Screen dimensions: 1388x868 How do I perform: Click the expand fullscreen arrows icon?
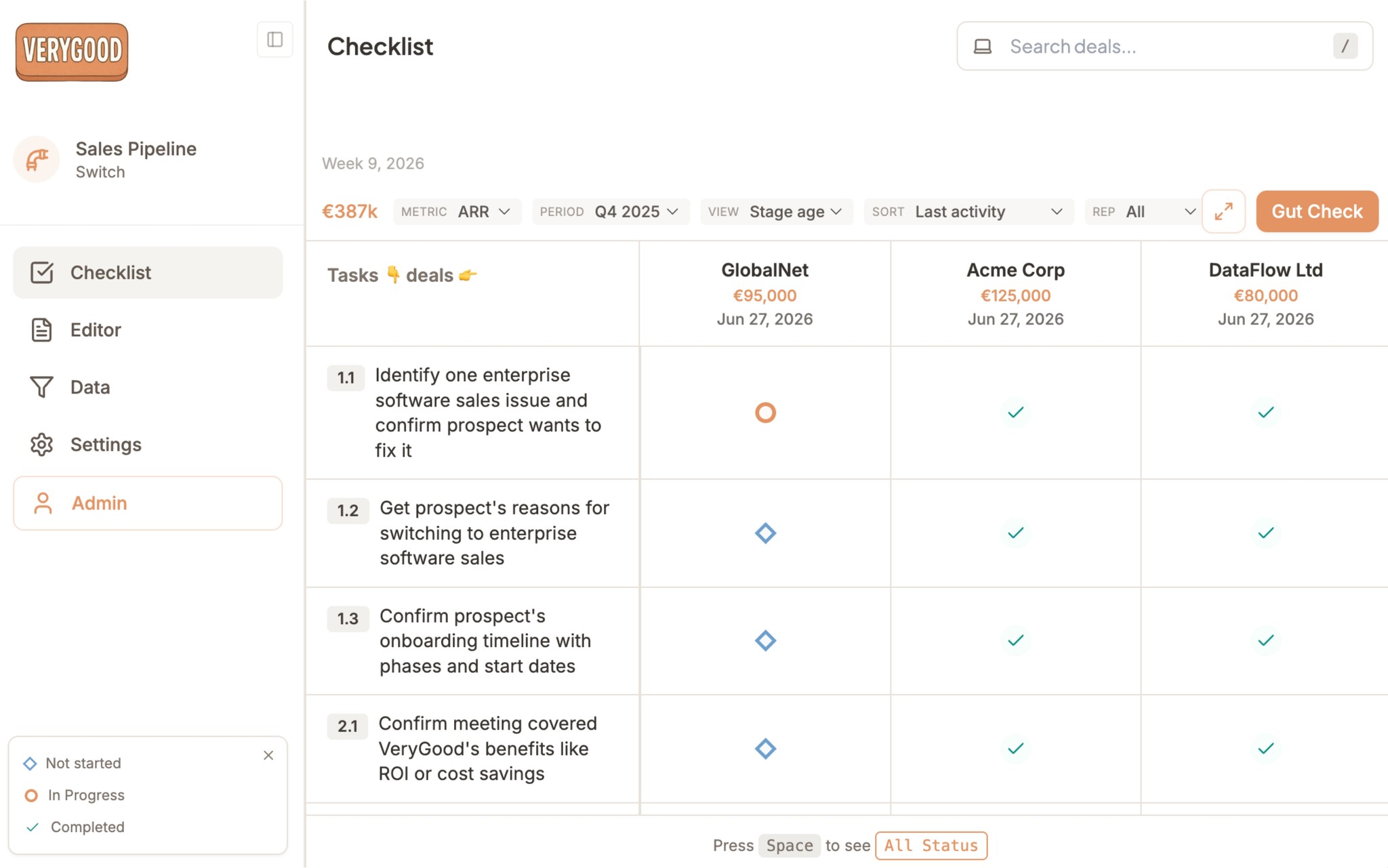(x=1223, y=211)
